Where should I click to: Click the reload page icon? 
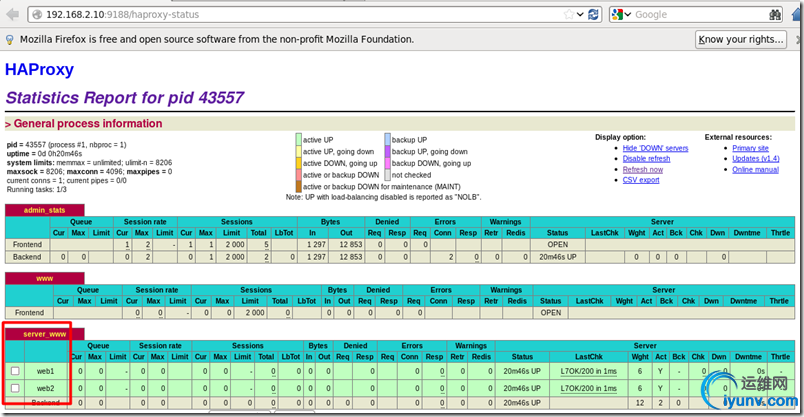pos(593,14)
